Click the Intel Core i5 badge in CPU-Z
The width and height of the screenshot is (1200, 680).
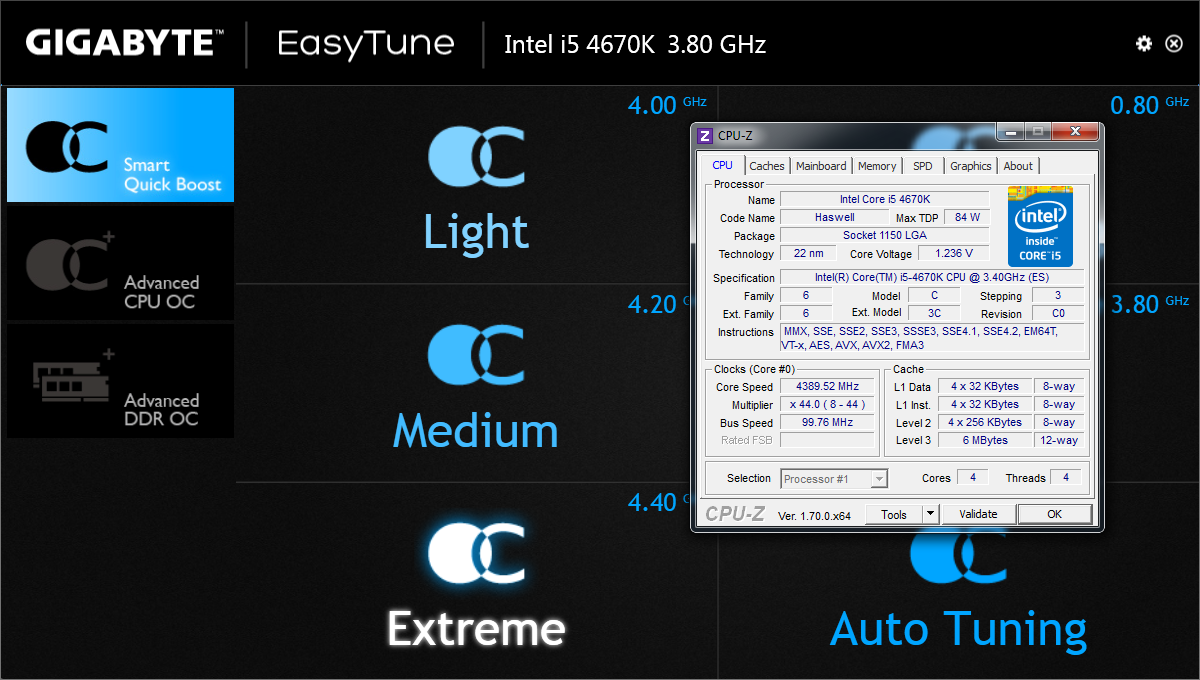pos(1040,226)
